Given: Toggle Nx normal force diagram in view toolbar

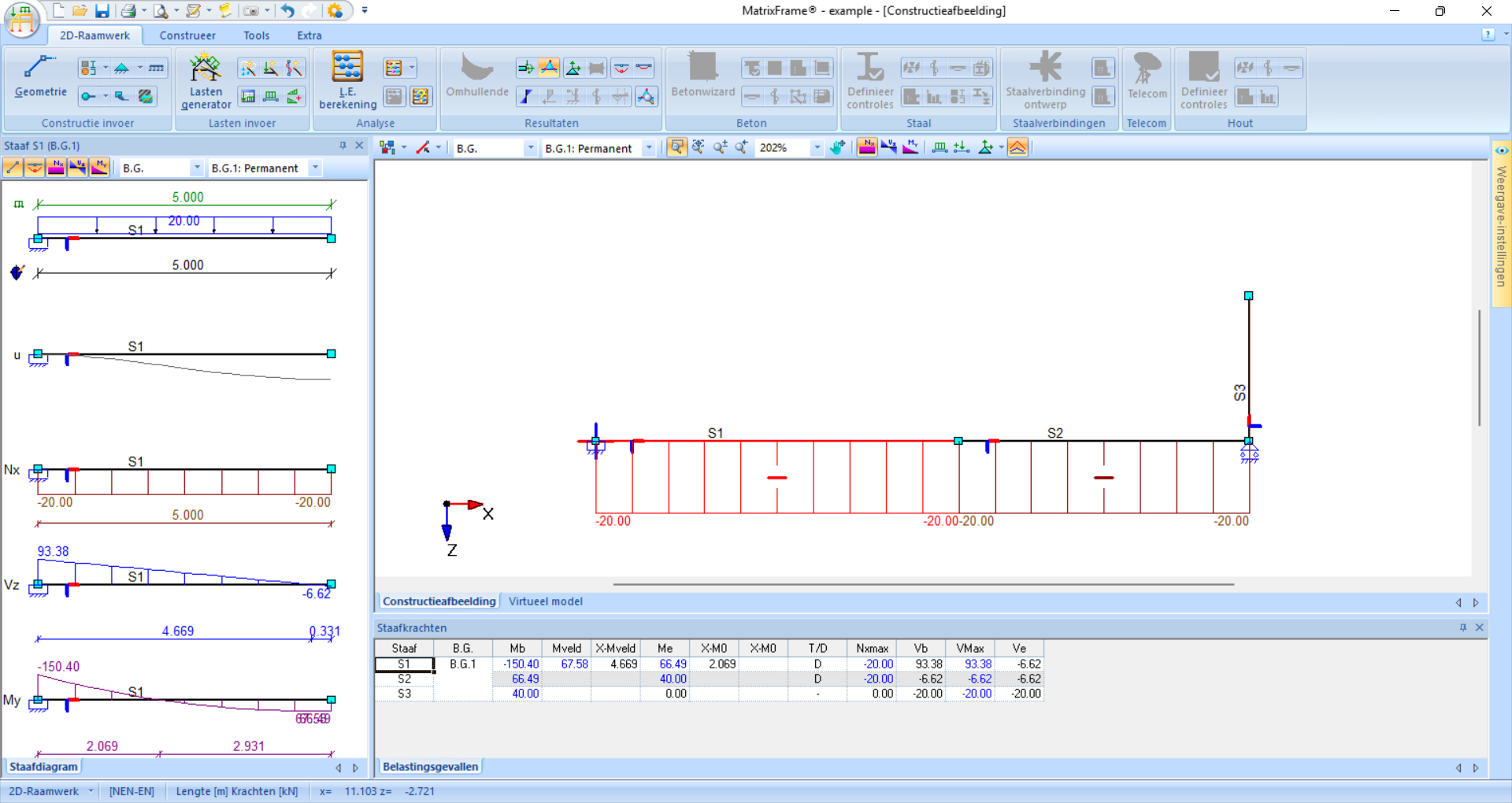Looking at the screenshot, I should click(x=866, y=147).
